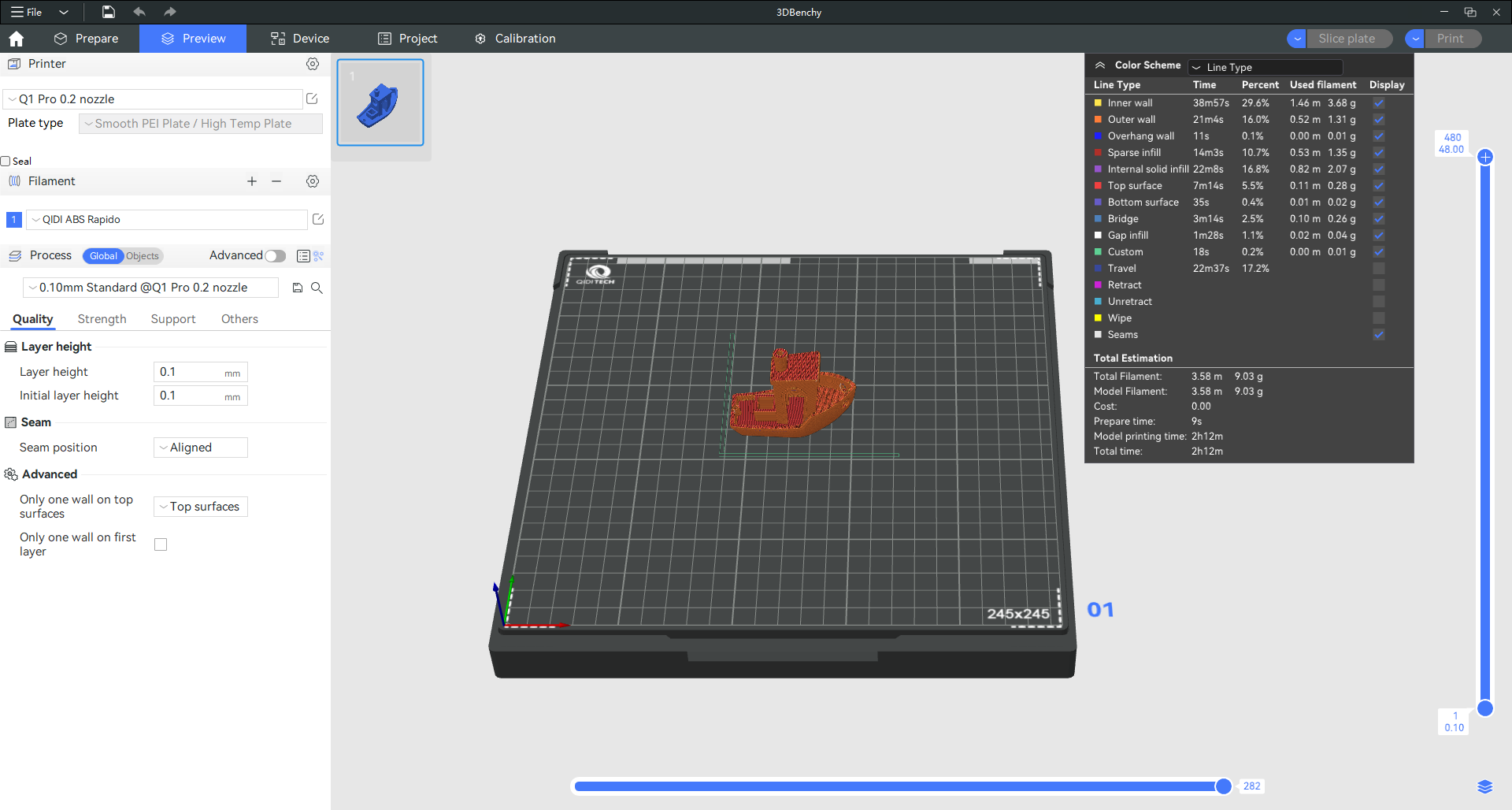The height and width of the screenshot is (810, 1512).
Task: Click the Slice plate button
Action: [1347, 39]
